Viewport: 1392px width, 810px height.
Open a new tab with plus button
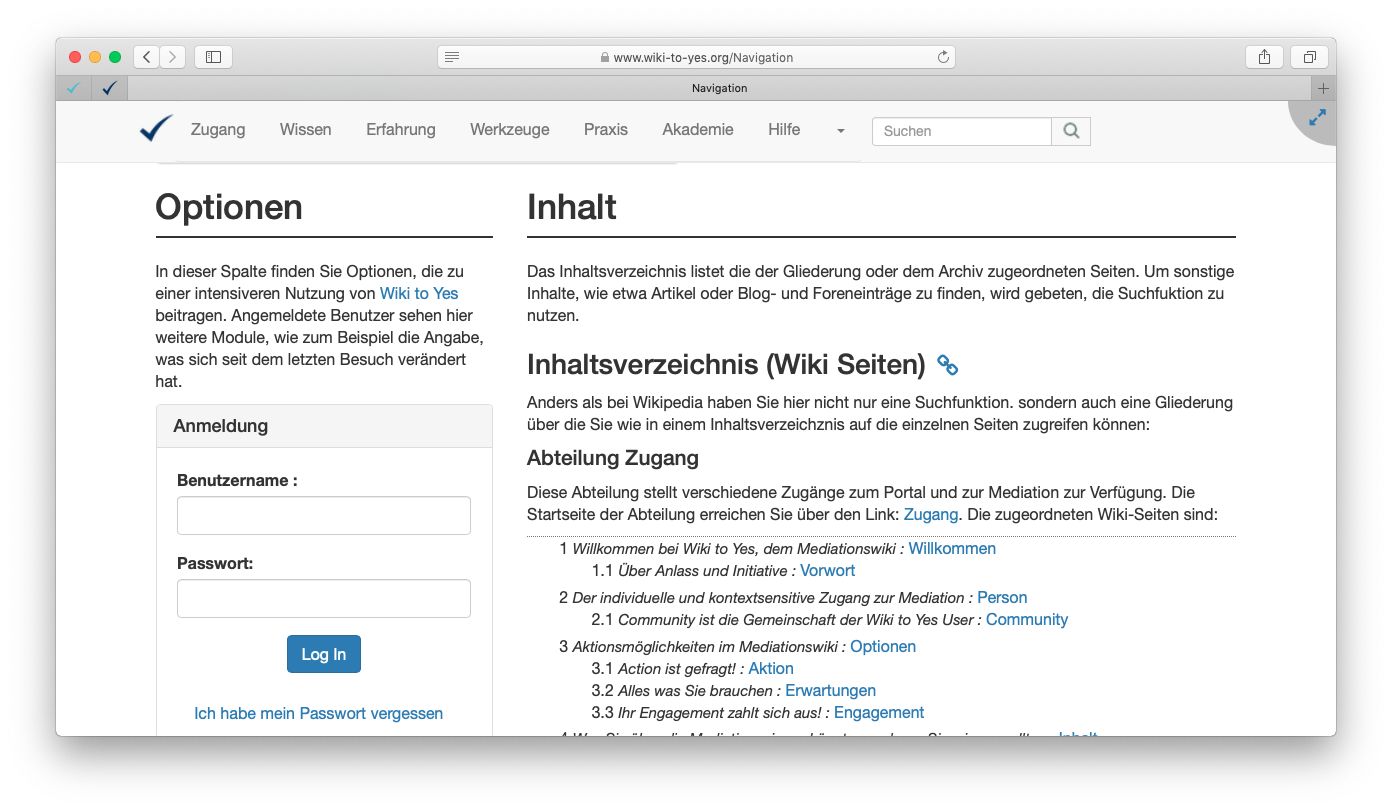coord(1323,88)
